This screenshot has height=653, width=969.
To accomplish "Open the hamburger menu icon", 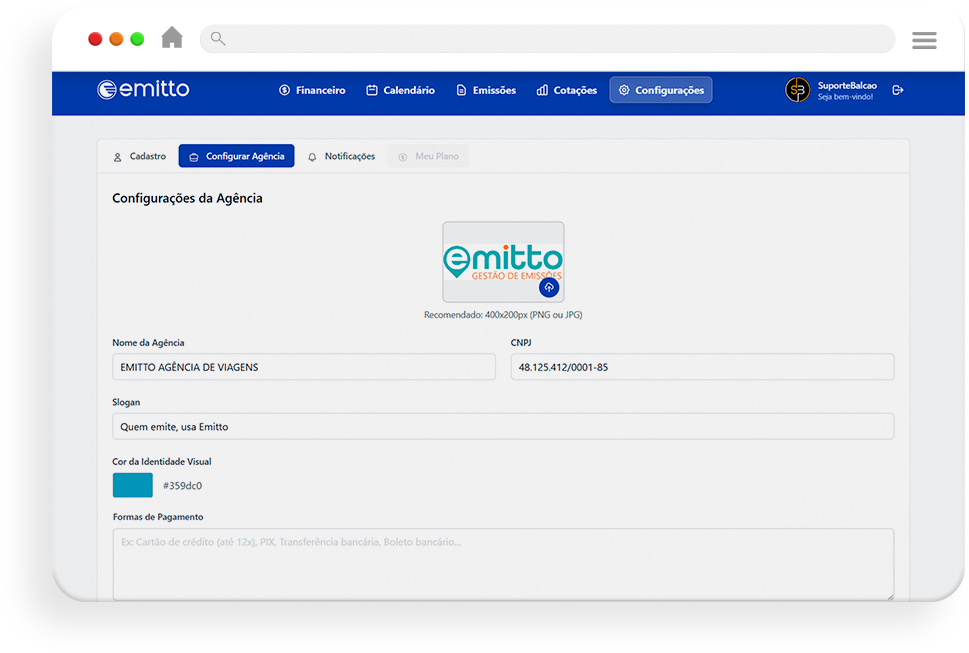I will coord(923,40).
